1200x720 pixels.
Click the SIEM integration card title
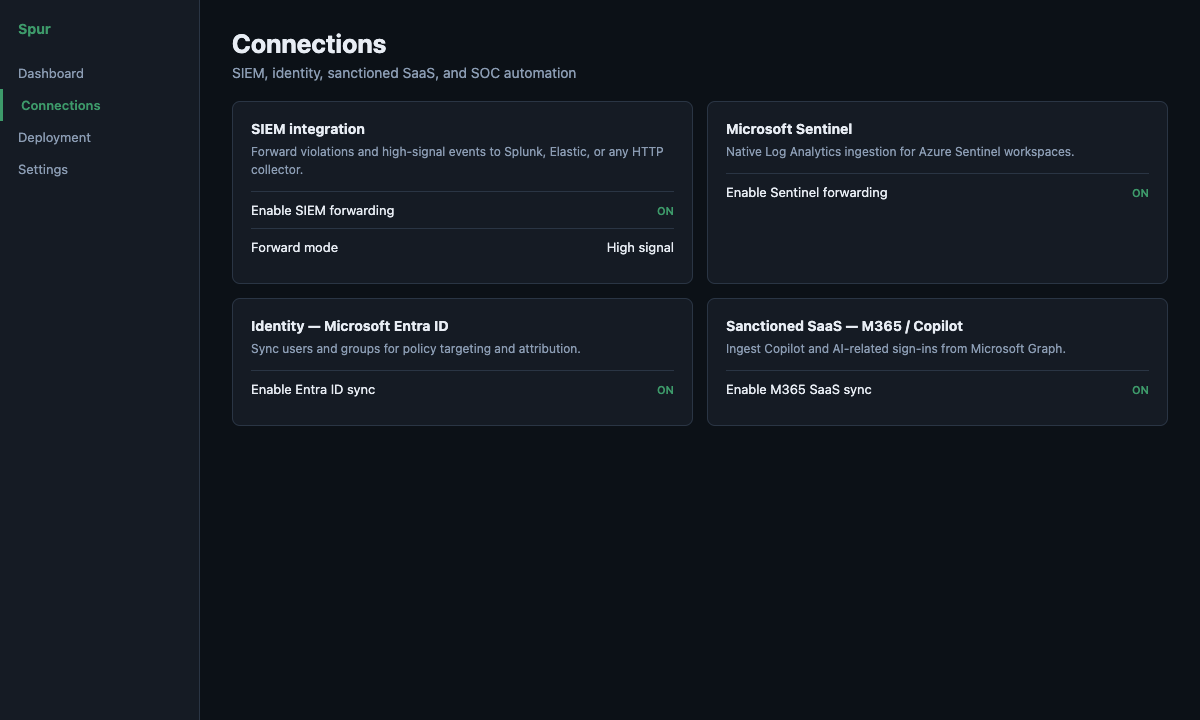point(308,129)
